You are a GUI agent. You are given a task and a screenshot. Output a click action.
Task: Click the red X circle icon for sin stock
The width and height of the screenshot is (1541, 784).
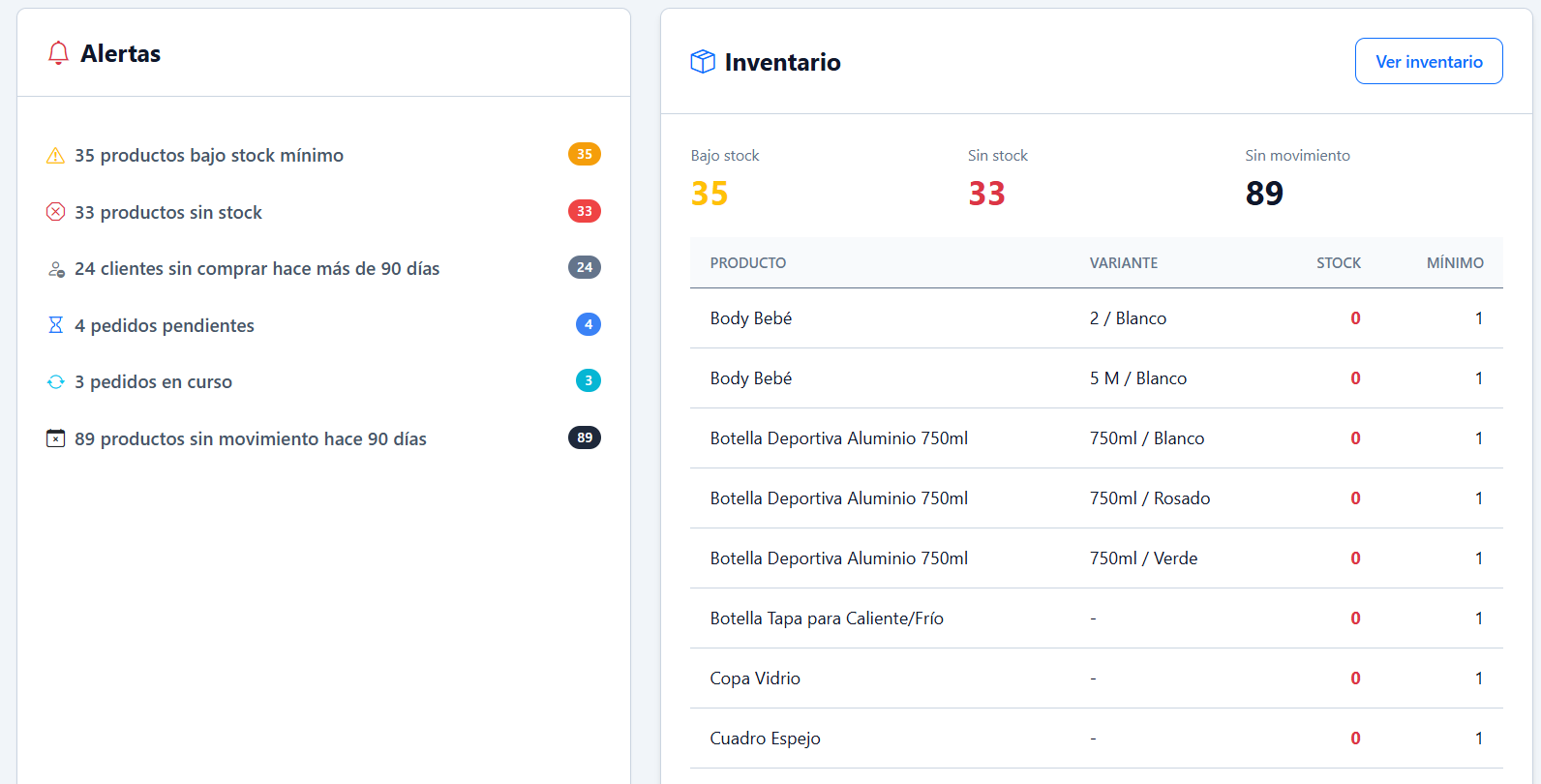pyautogui.click(x=56, y=212)
